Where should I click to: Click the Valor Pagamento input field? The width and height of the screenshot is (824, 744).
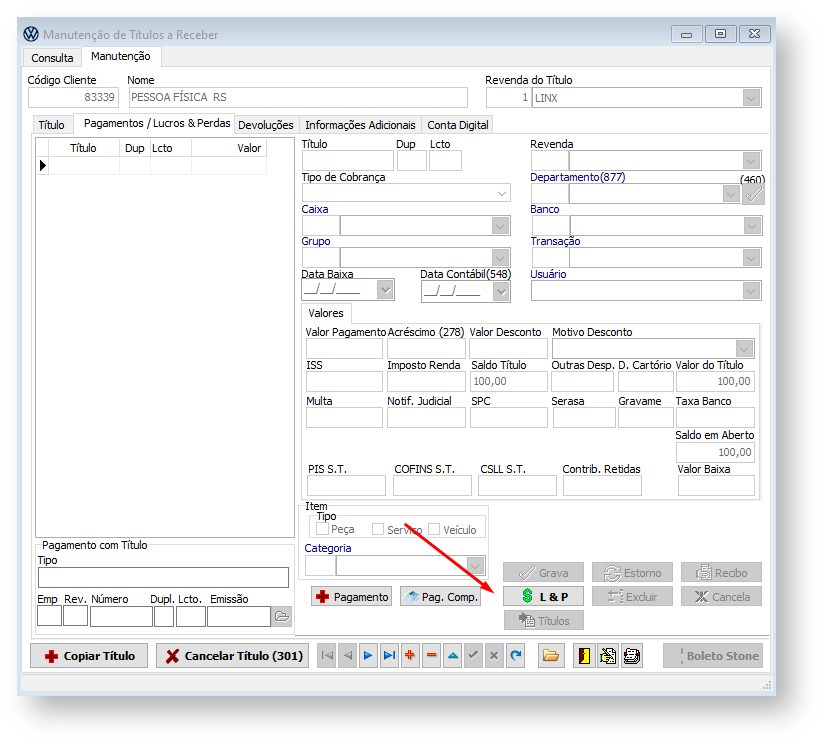coord(344,348)
